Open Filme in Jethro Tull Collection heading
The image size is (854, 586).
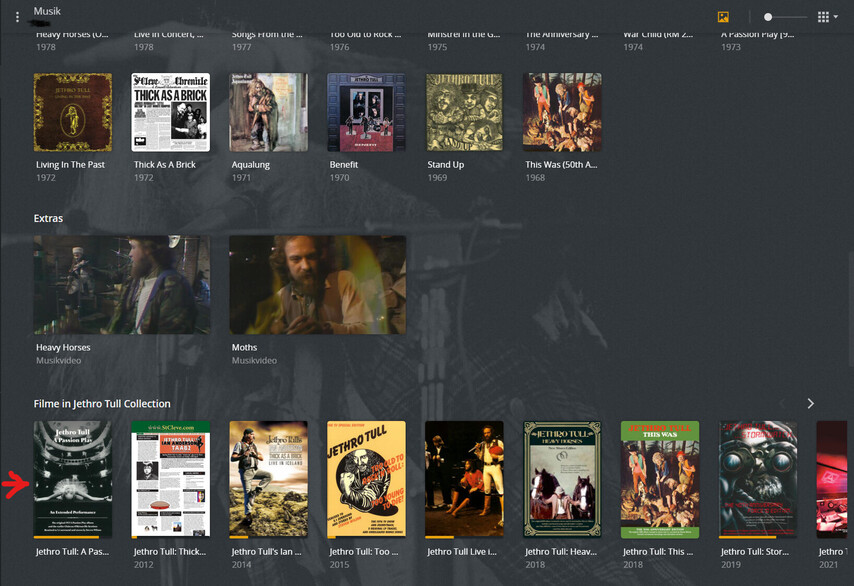(102, 404)
